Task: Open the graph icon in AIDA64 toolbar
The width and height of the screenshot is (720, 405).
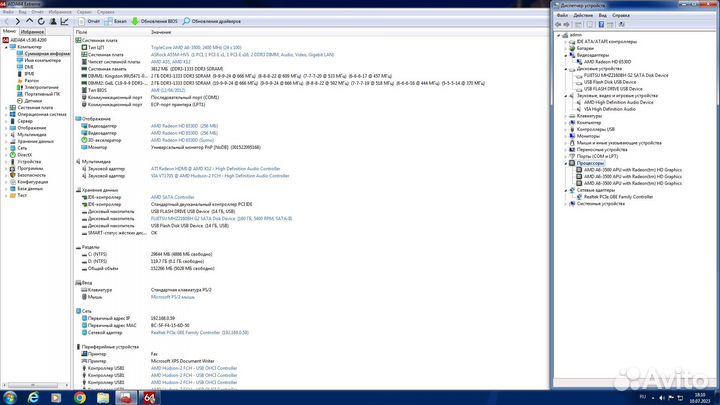Action: tap(64, 21)
